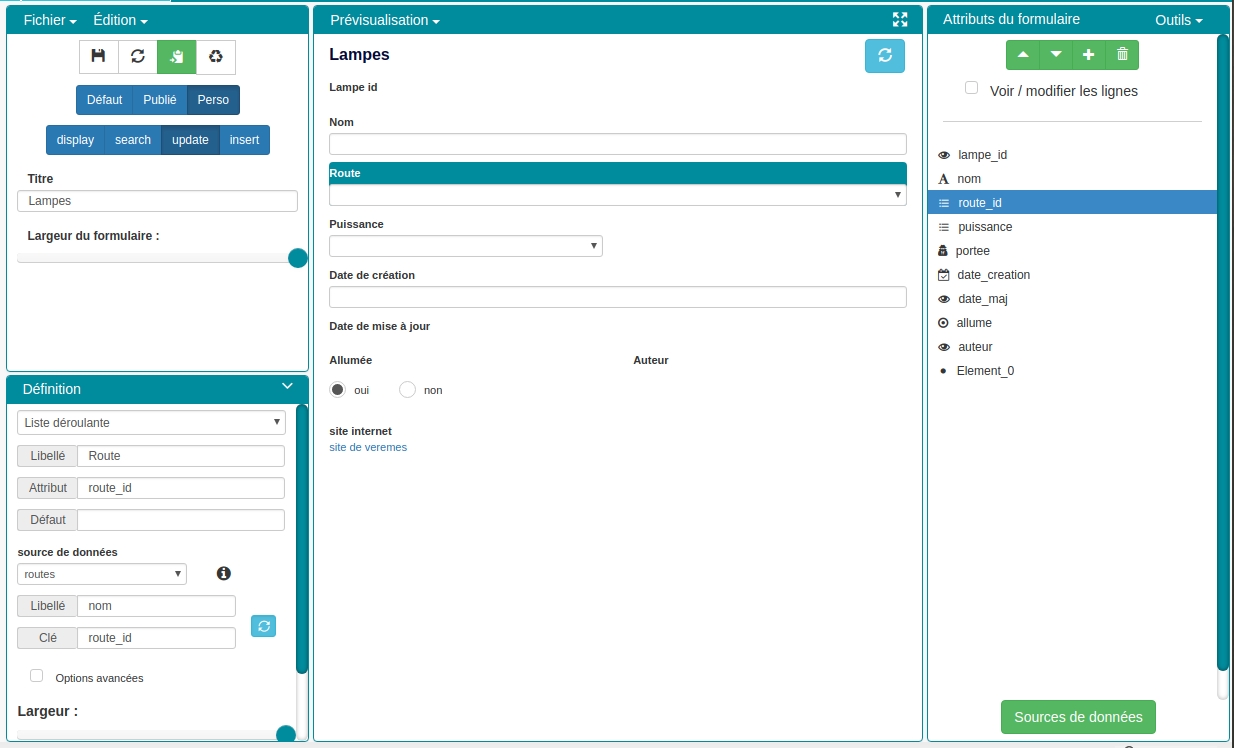Click the eye icon beside auteur

(944, 347)
